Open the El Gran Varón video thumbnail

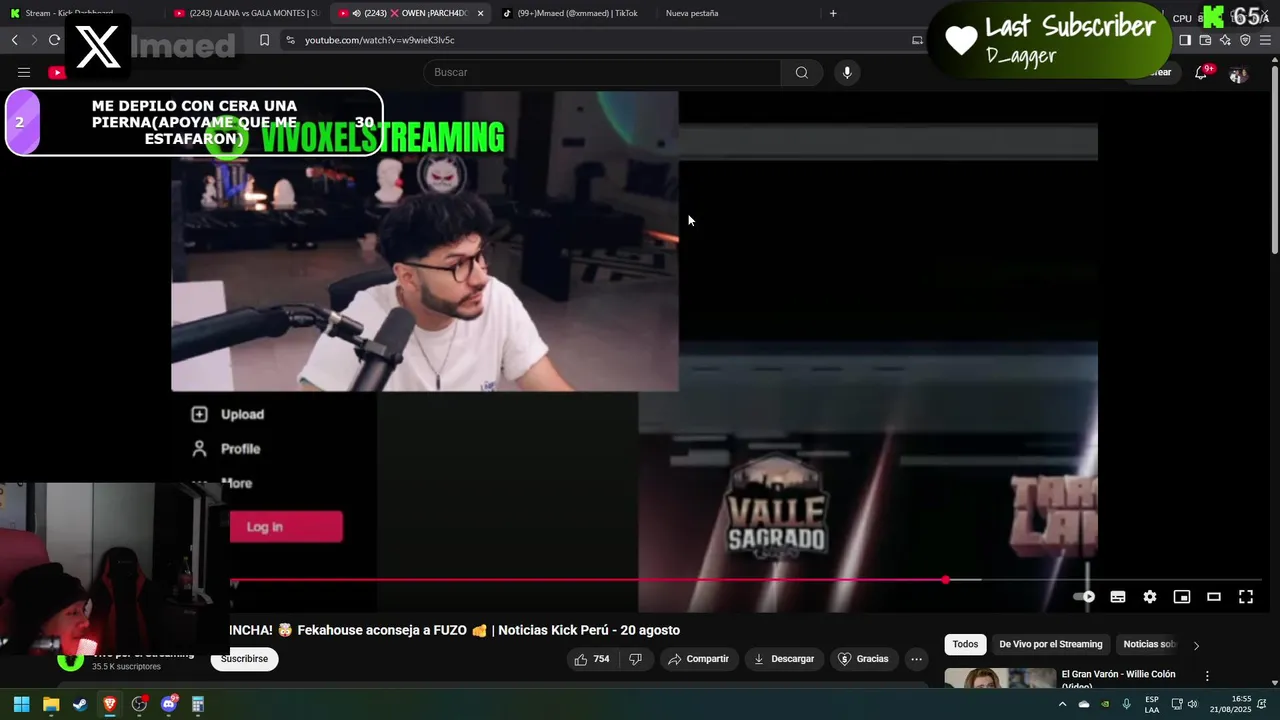click(x=1000, y=678)
